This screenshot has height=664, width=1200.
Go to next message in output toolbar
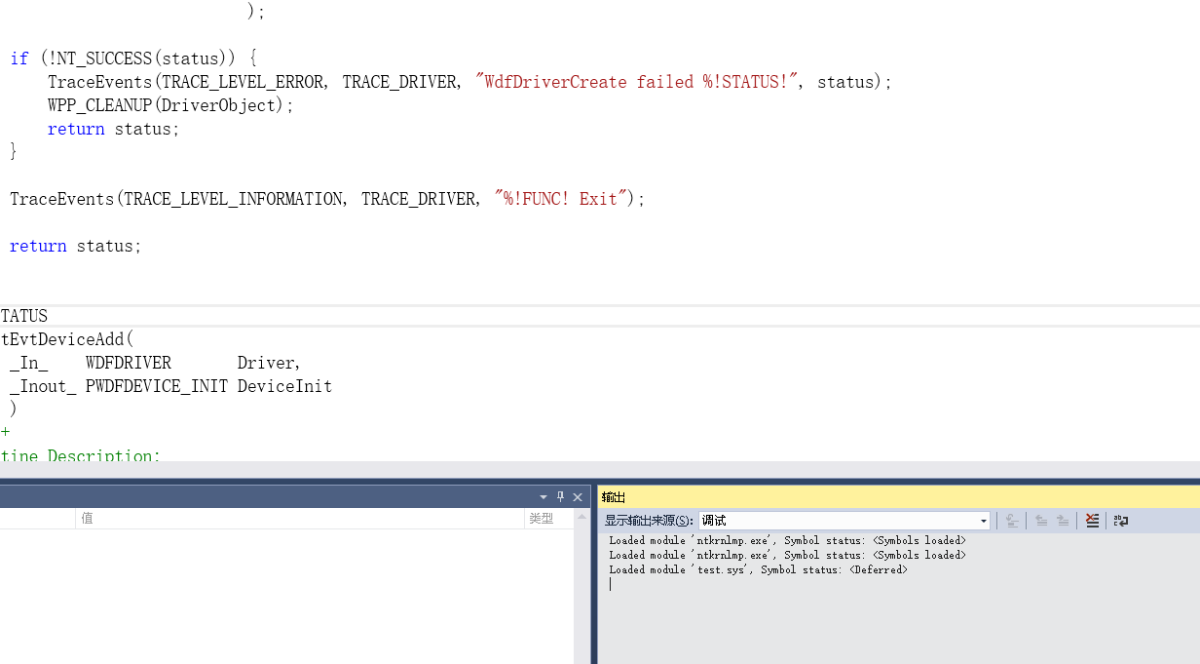tap(1063, 520)
